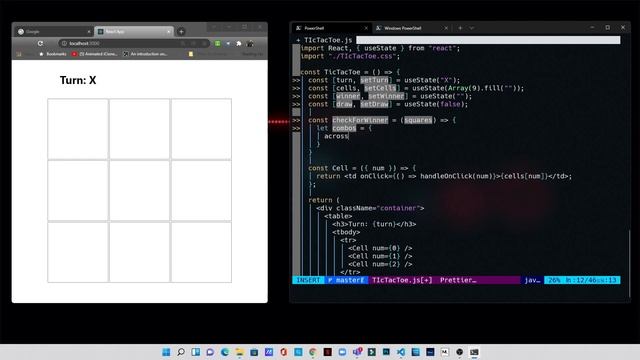This screenshot has width=640, height=360.
Task: Add a new terminal tab
Action: pos(460,28)
